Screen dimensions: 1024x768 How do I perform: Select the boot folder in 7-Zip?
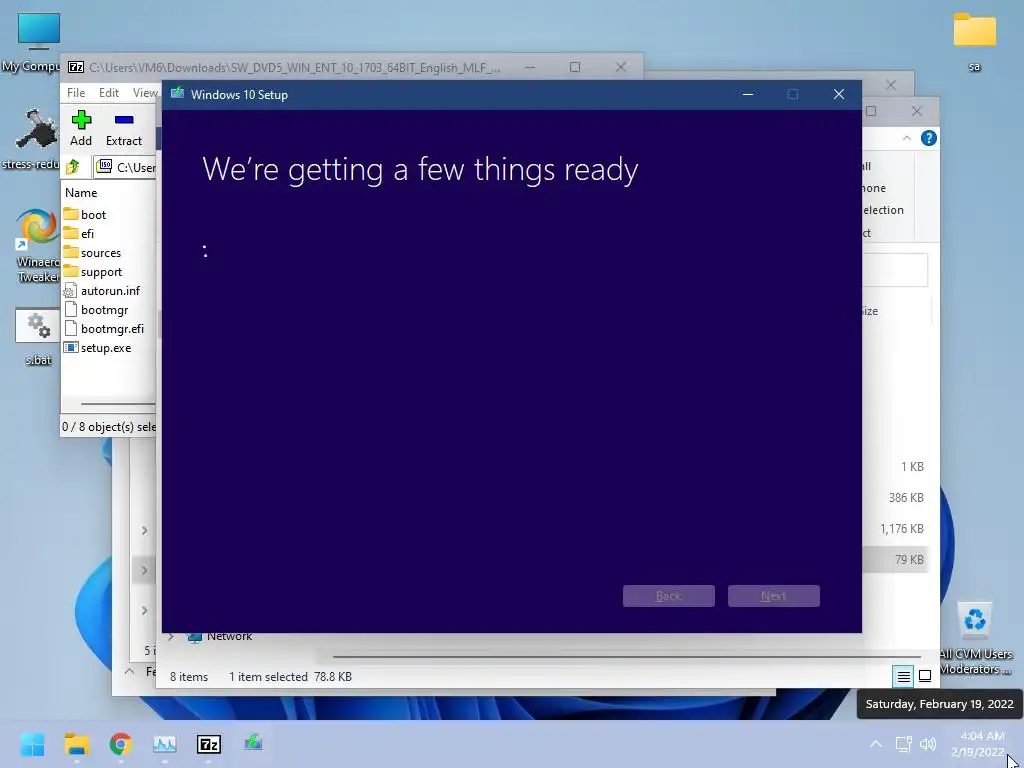click(93, 214)
